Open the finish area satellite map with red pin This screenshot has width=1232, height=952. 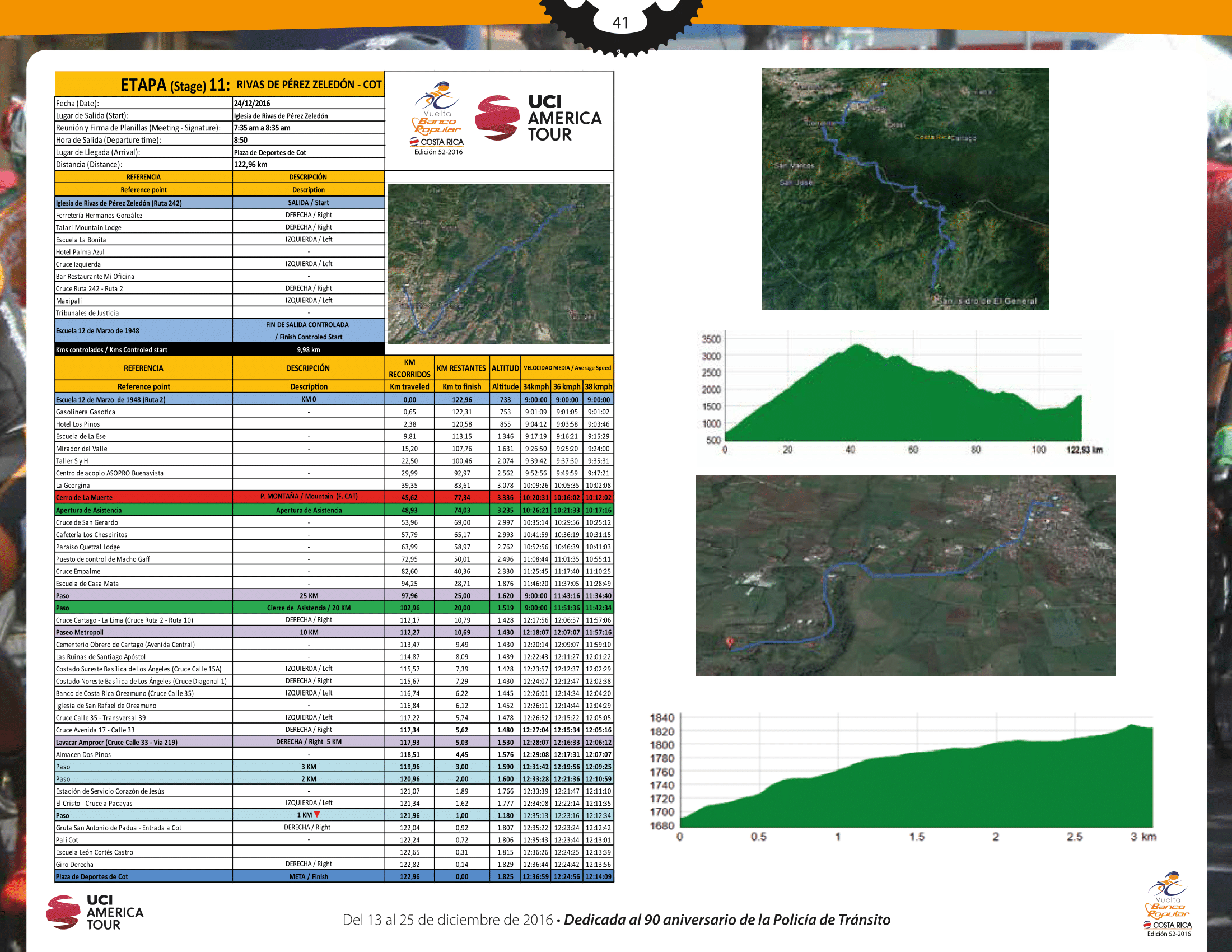[905, 575]
